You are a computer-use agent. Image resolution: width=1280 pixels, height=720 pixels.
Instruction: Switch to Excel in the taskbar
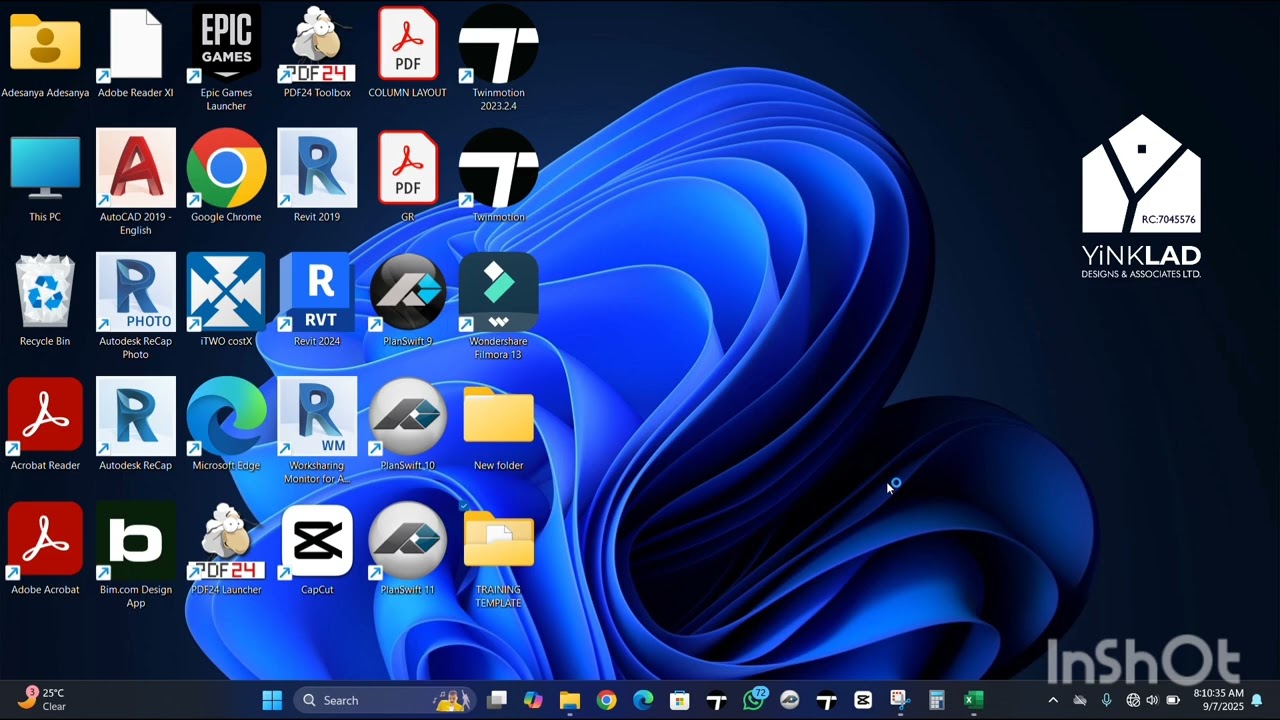tap(973, 700)
